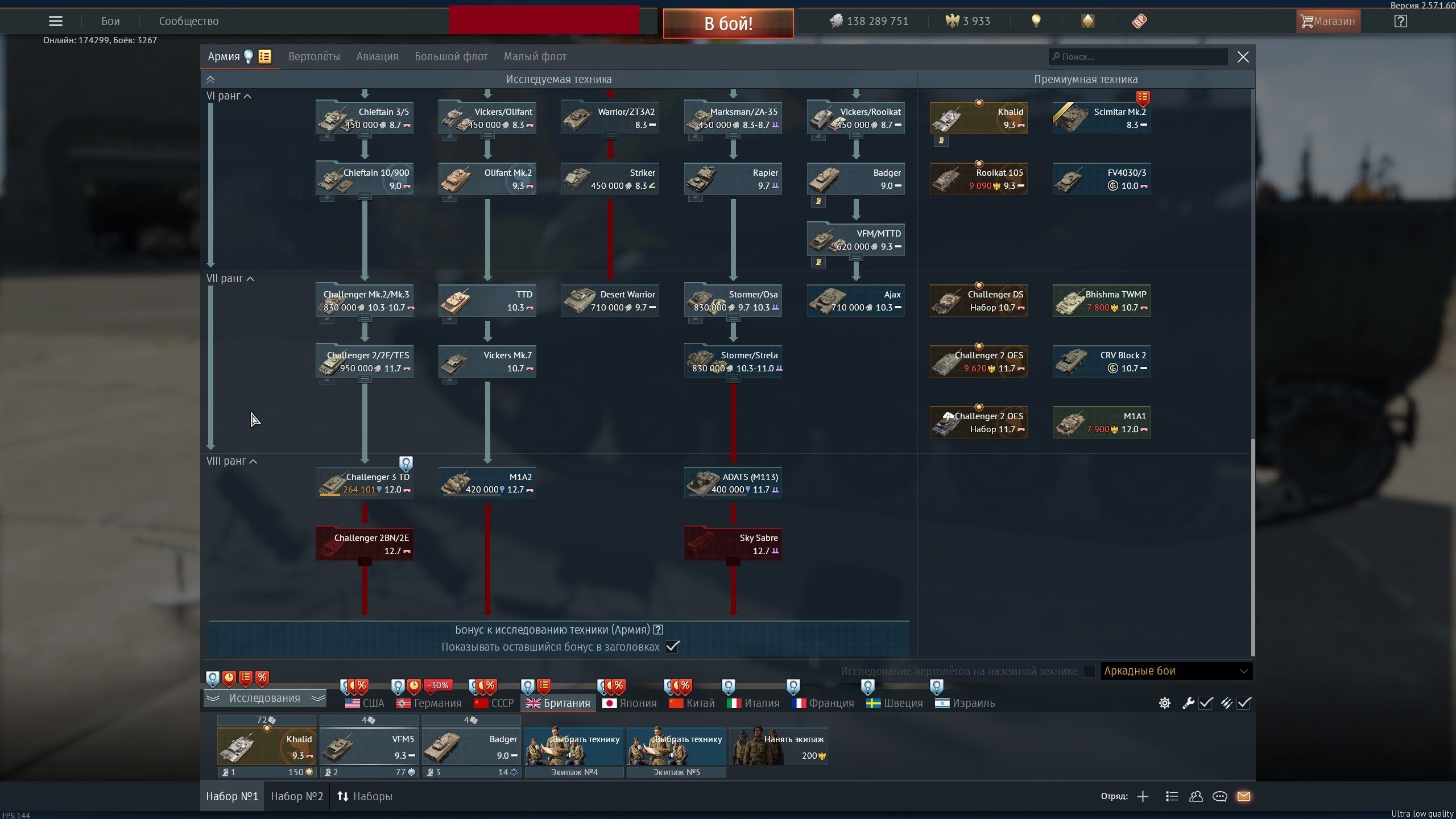Switch to Набор №2 preset
The height and width of the screenshot is (819, 1456).
click(297, 796)
